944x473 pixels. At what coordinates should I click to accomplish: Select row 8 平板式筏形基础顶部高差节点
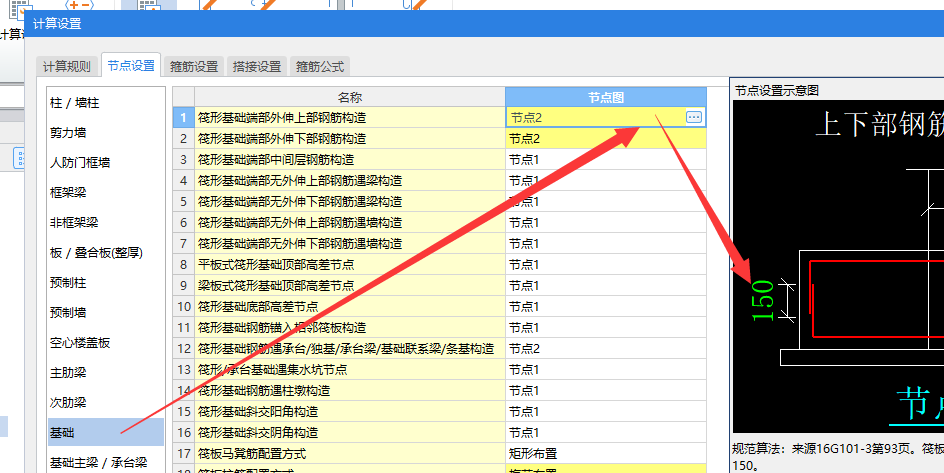tap(350, 265)
